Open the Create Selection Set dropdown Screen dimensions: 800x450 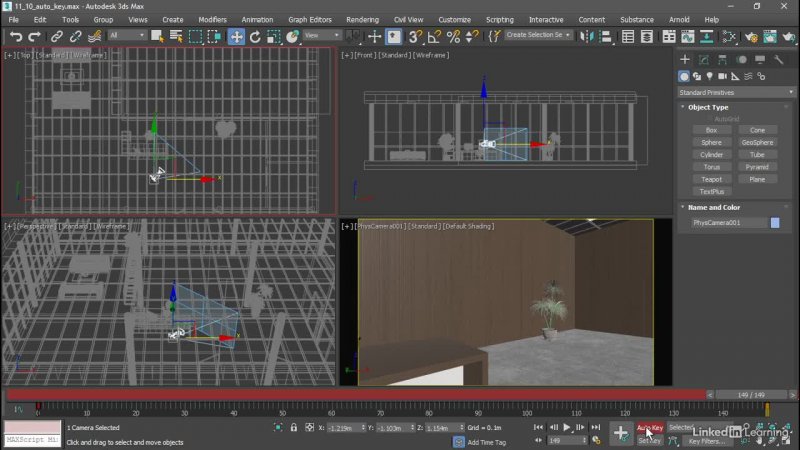(538, 35)
